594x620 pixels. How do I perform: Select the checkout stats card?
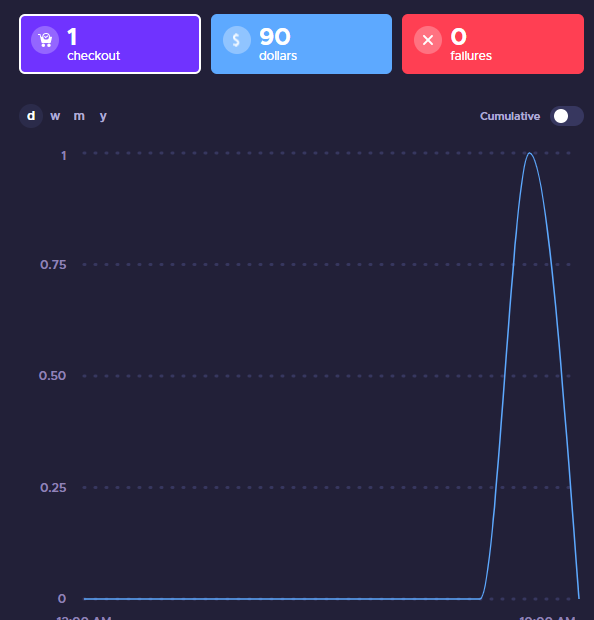[110, 44]
